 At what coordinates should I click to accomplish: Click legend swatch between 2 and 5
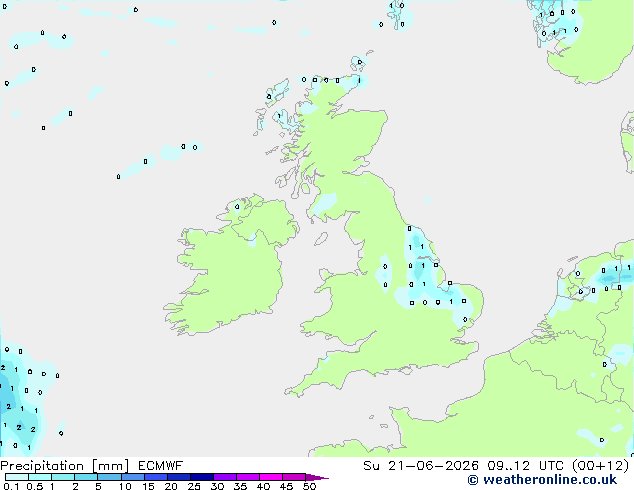tap(86, 477)
